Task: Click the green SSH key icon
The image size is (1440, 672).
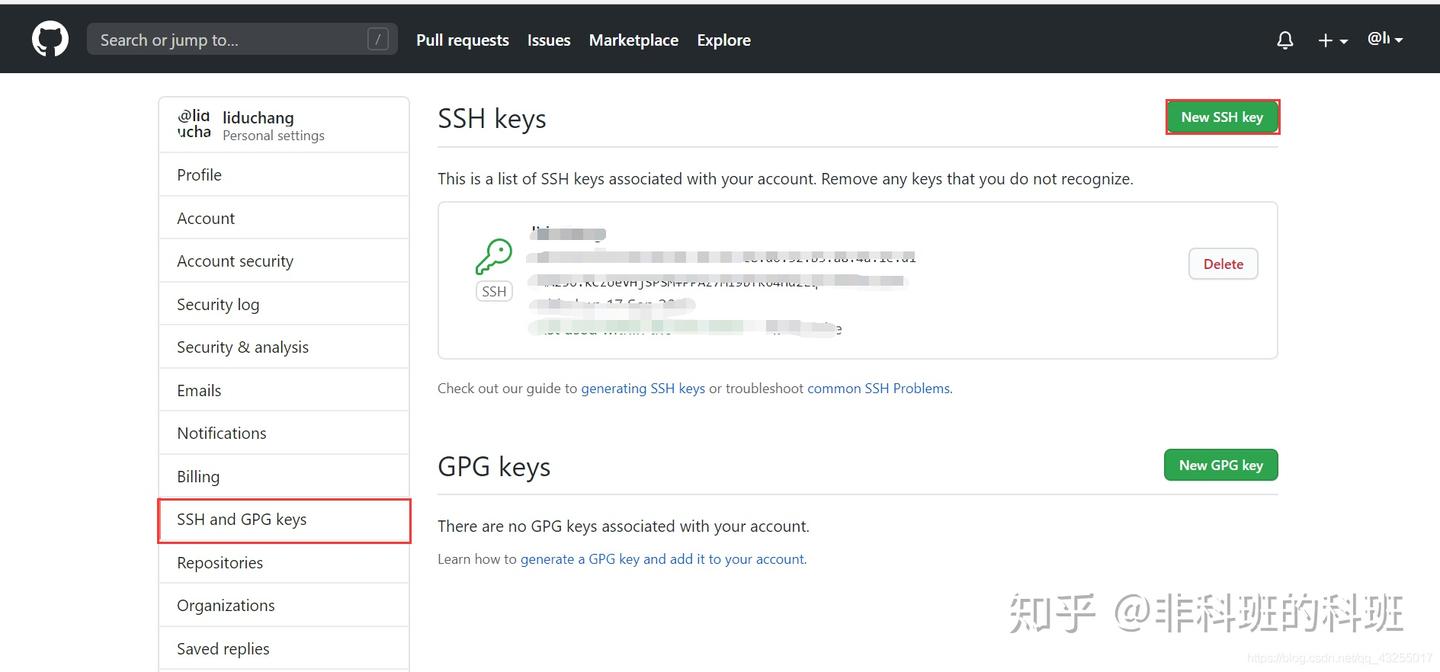Action: coord(493,257)
